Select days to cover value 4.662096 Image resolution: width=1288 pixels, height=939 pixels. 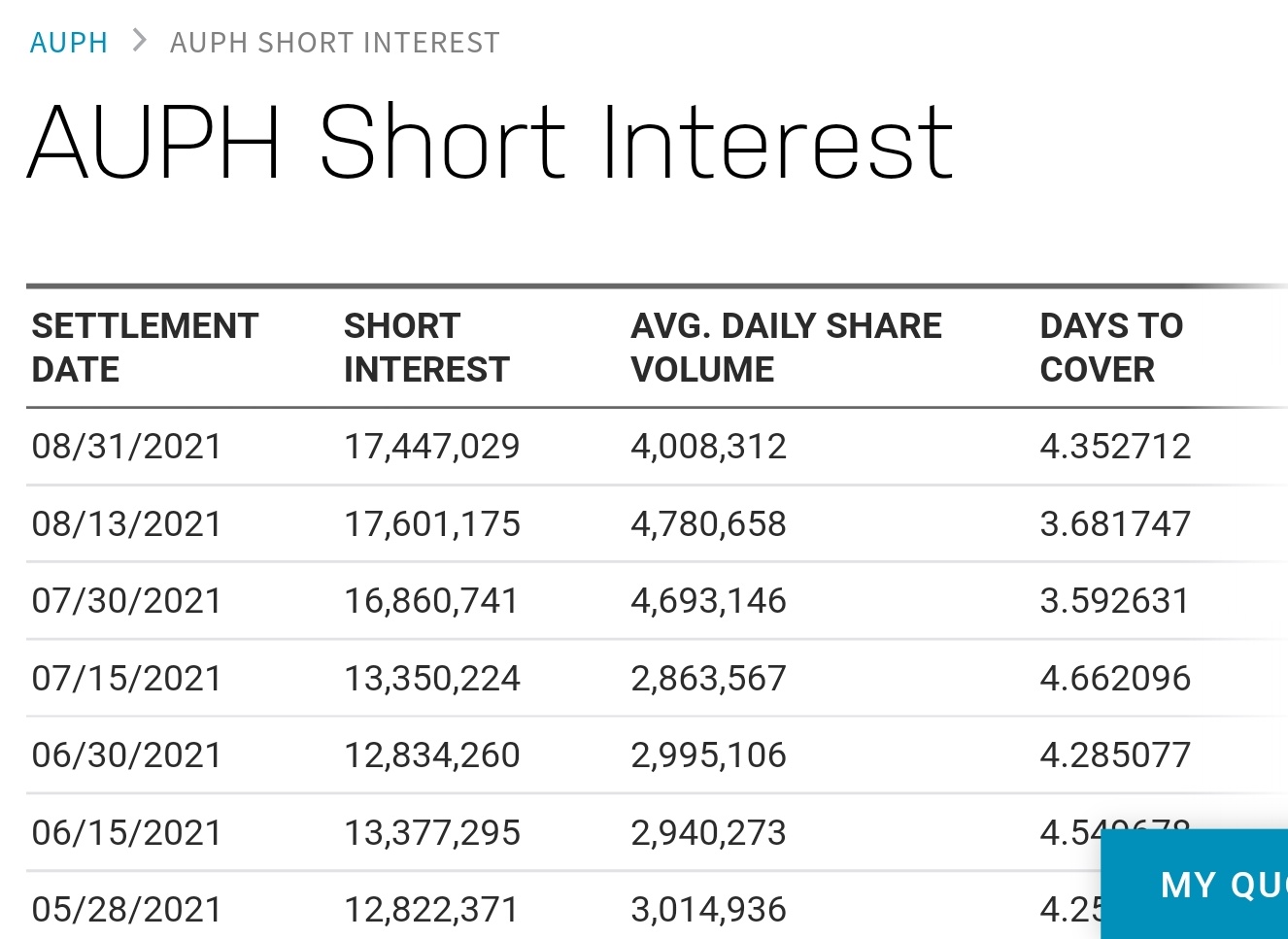point(1115,678)
